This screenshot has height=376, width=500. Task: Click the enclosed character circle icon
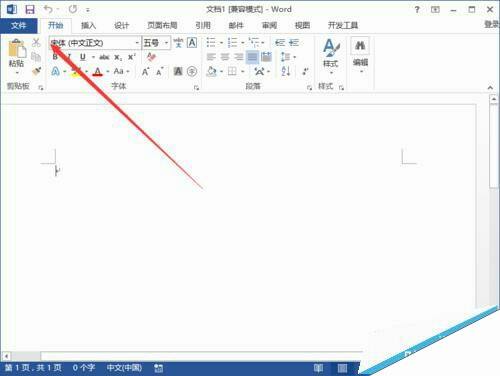(x=192, y=71)
